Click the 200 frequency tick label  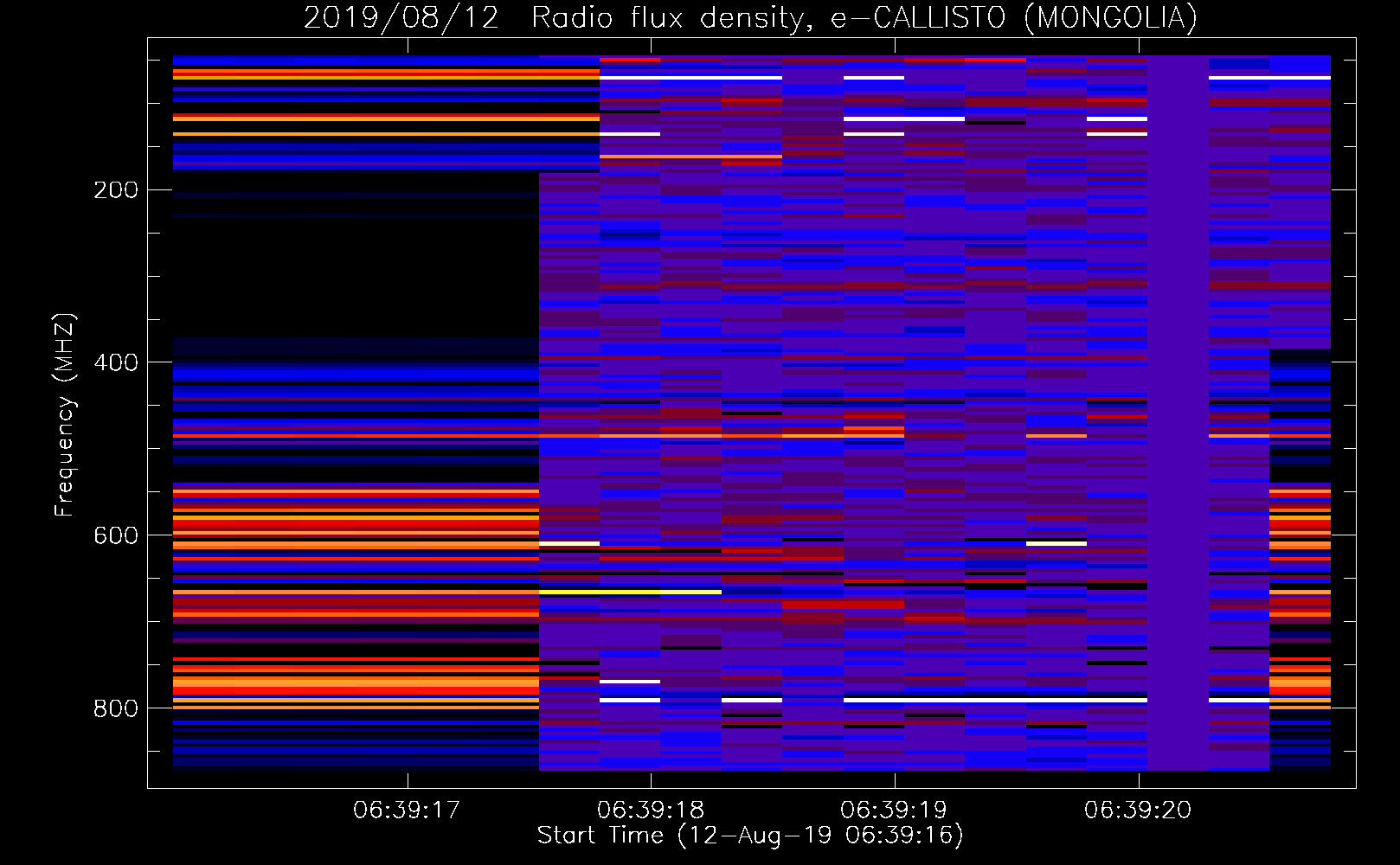tap(115, 190)
